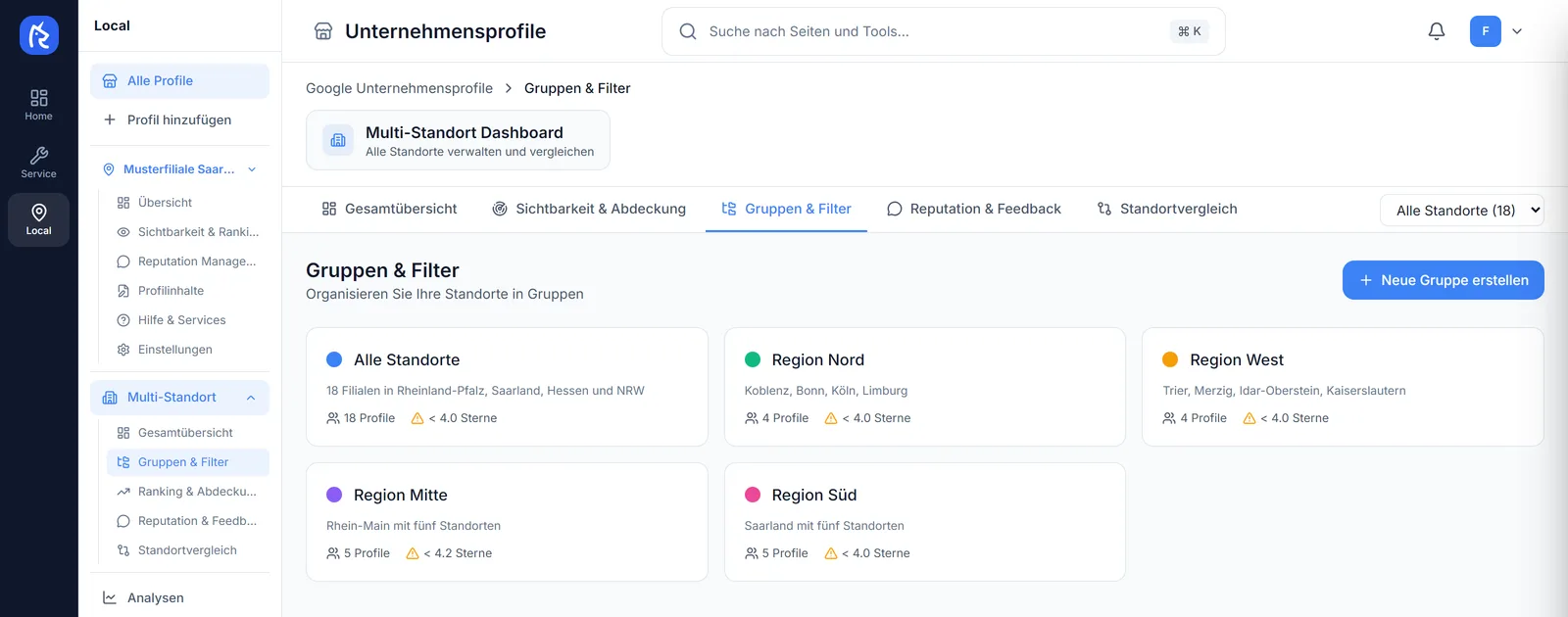
Task: Click the notification bell icon
Action: click(1437, 31)
